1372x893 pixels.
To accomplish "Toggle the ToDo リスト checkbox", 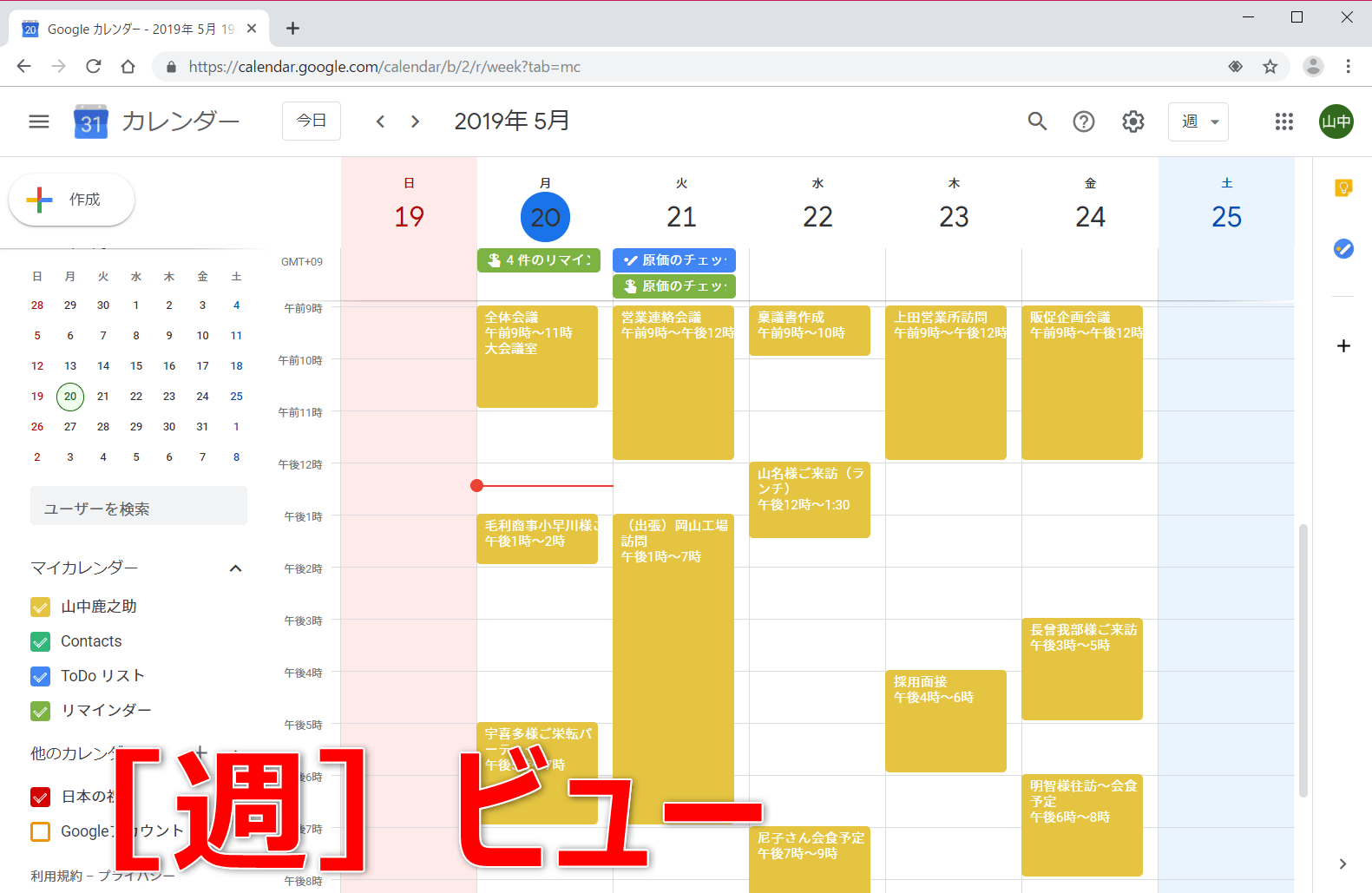I will pyautogui.click(x=41, y=677).
